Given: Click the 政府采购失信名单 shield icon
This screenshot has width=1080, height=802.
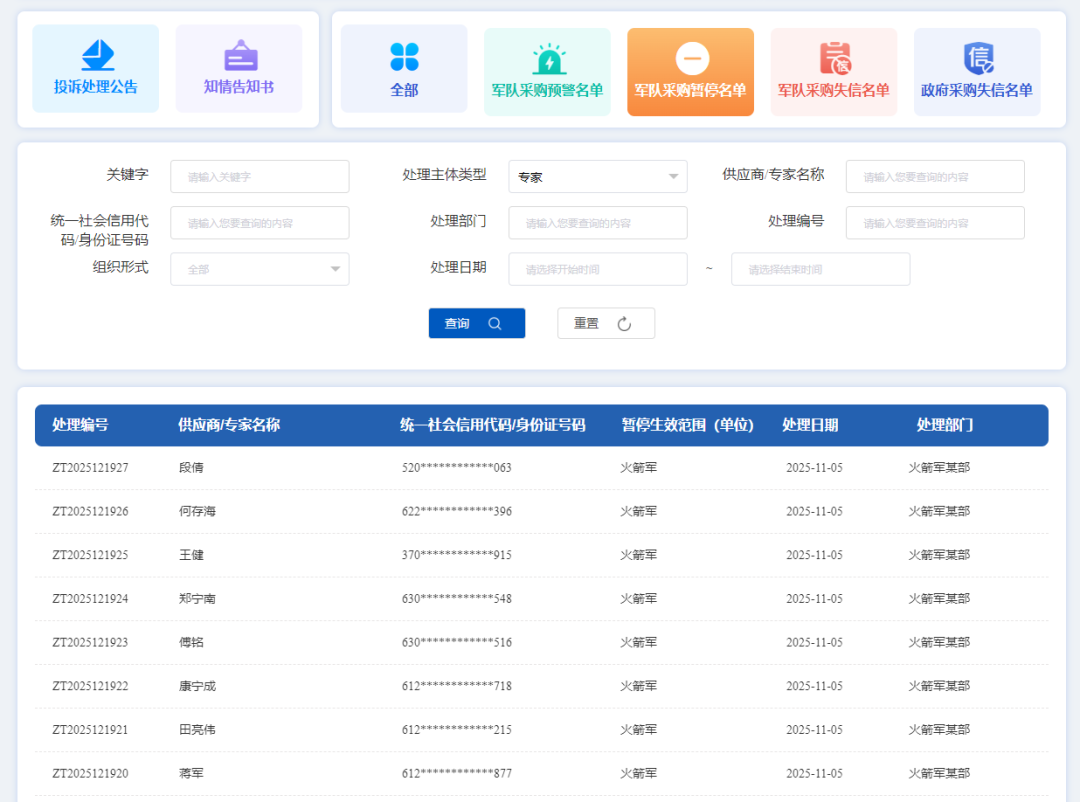Looking at the screenshot, I should click(x=976, y=57).
